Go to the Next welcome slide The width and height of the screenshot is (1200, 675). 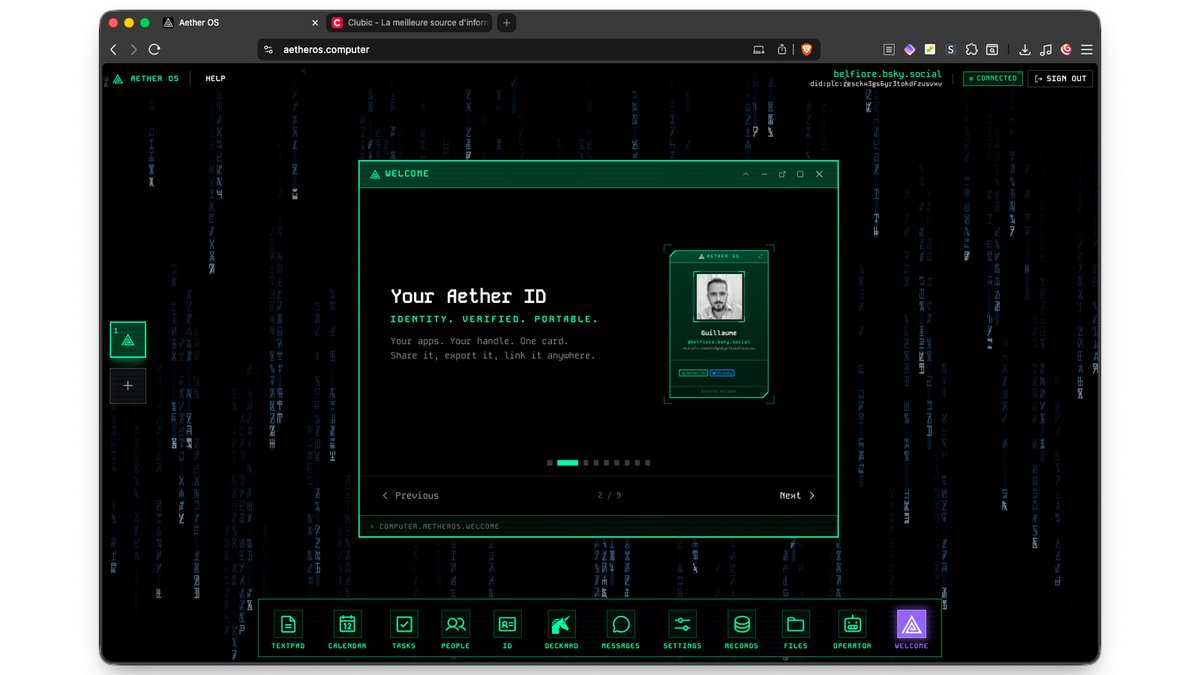(797, 495)
